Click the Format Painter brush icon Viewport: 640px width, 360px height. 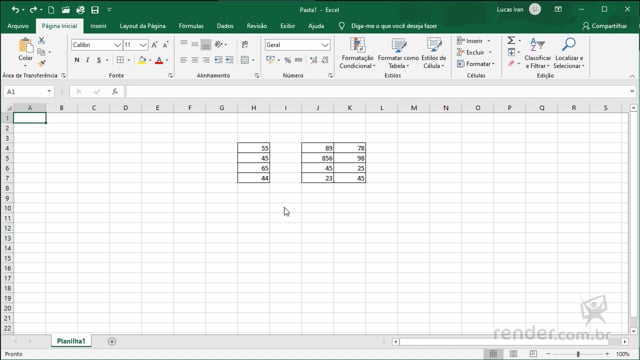41,63
